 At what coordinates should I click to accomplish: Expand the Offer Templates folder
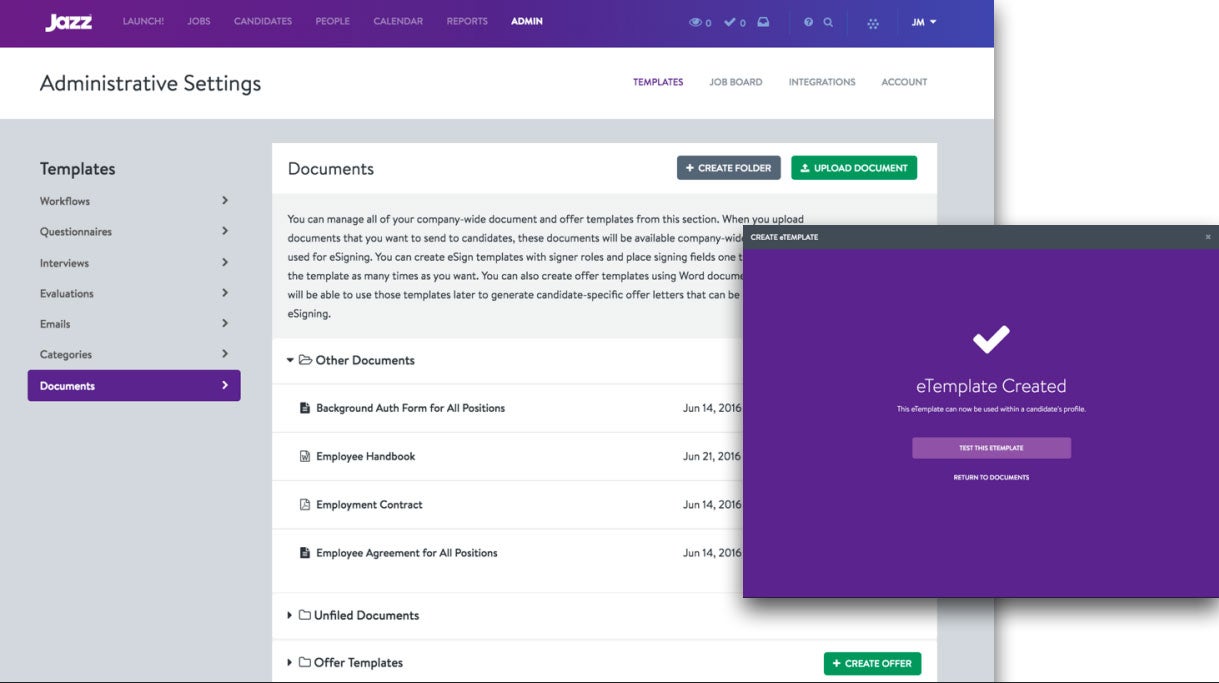(x=290, y=662)
